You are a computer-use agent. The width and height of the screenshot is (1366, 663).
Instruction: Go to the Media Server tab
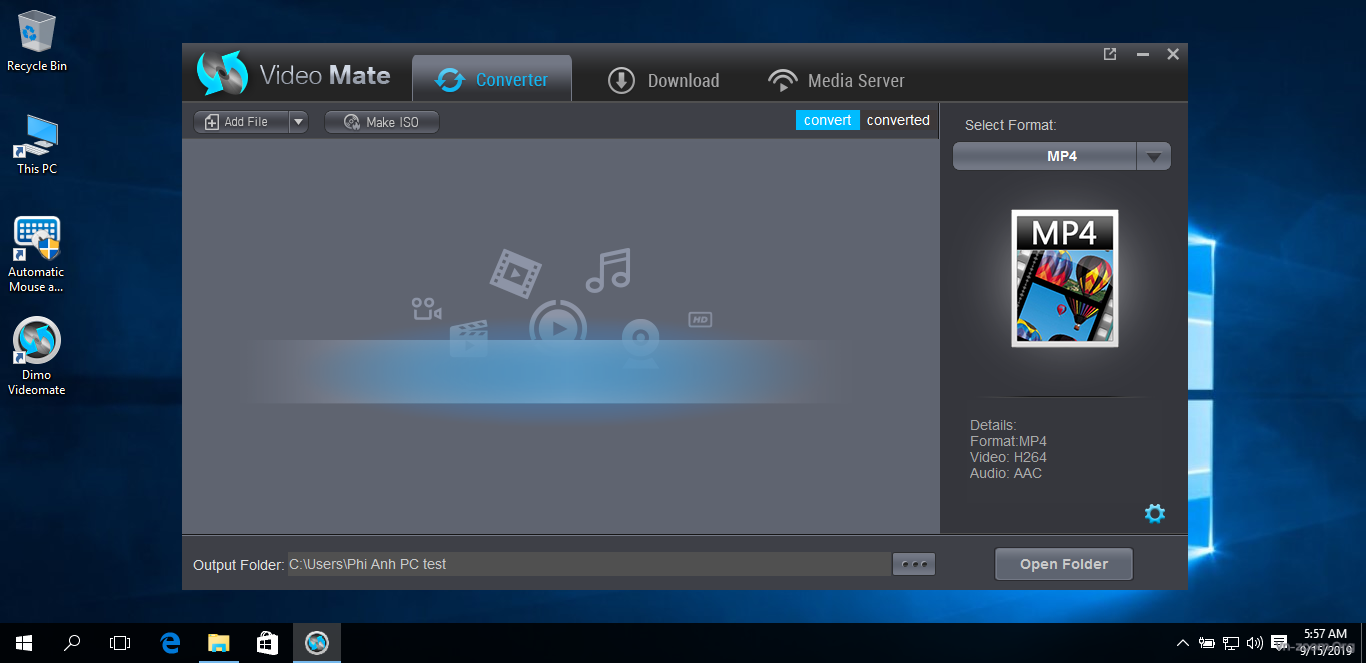point(836,80)
